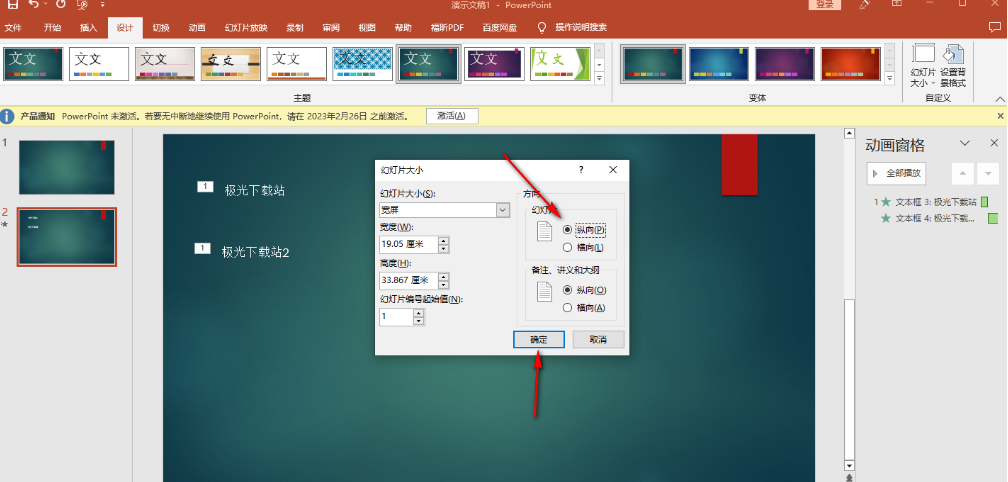The height and width of the screenshot is (482, 1008).
Task: Switch to the Insert (插入) tab
Action: pos(88,28)
